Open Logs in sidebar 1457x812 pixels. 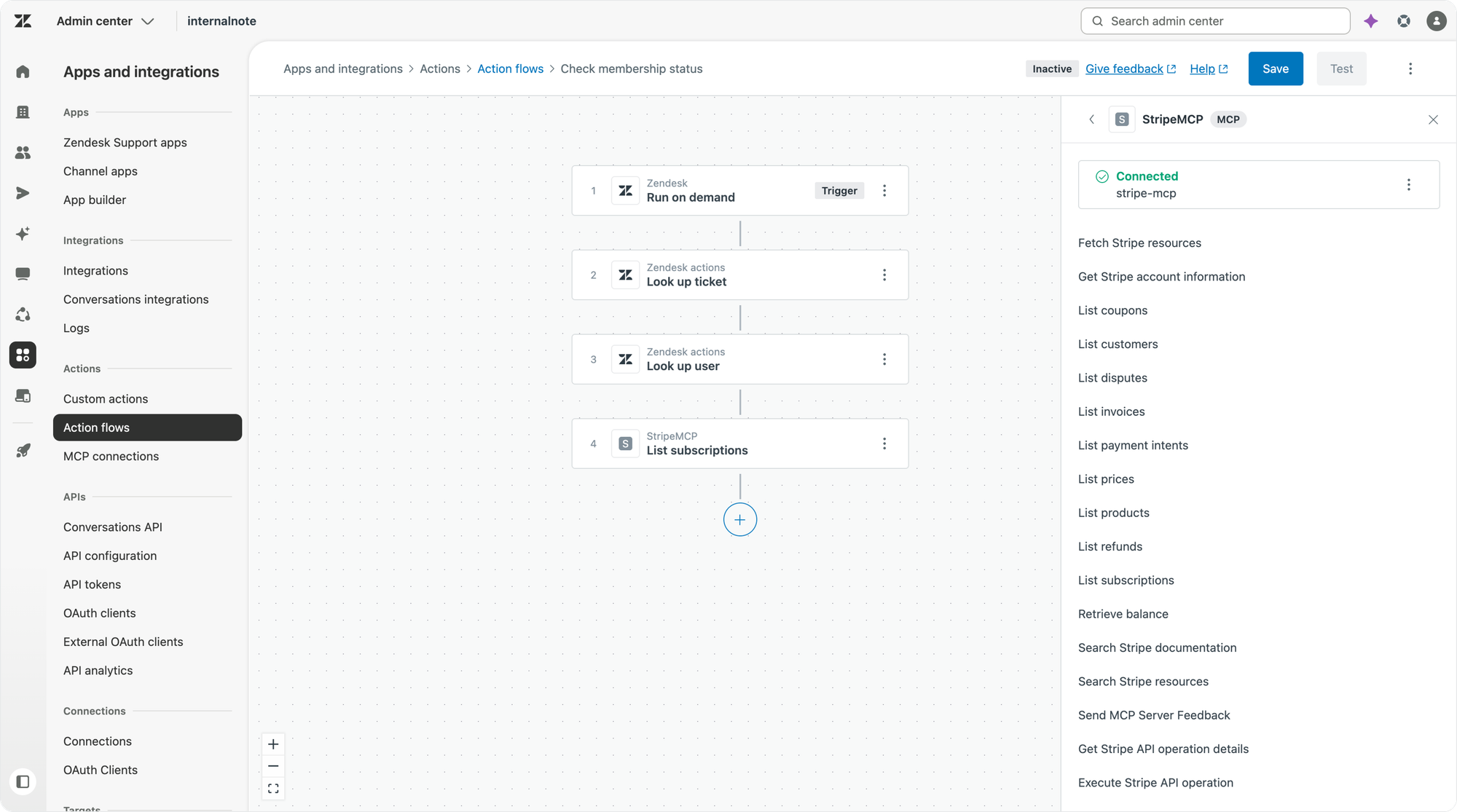tap(76, 328)
